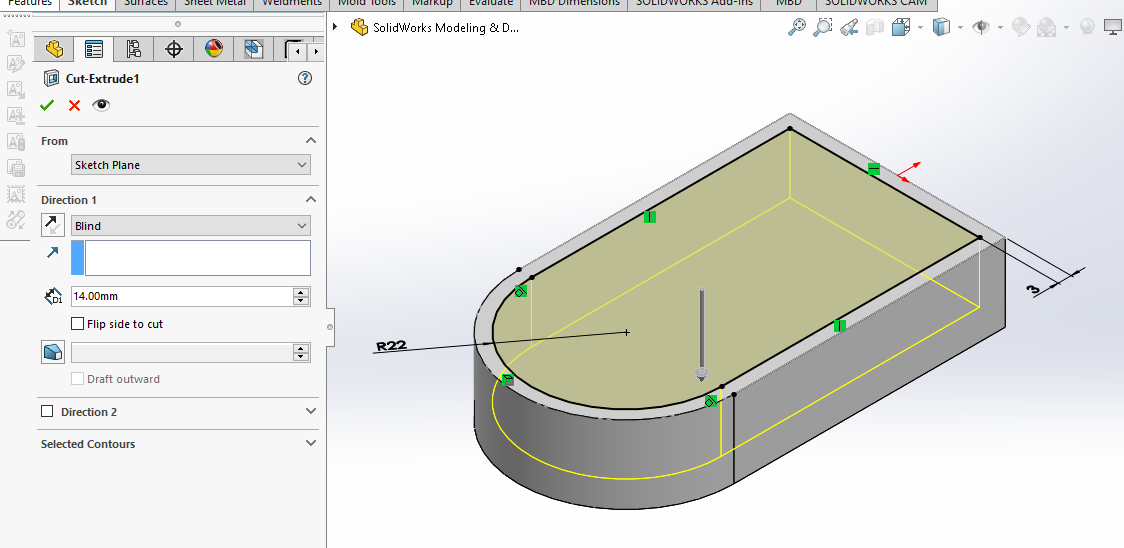Toggle the detailed preview eye icon
The height and width of the screenshot is (548, 1124).
[101, 105]
